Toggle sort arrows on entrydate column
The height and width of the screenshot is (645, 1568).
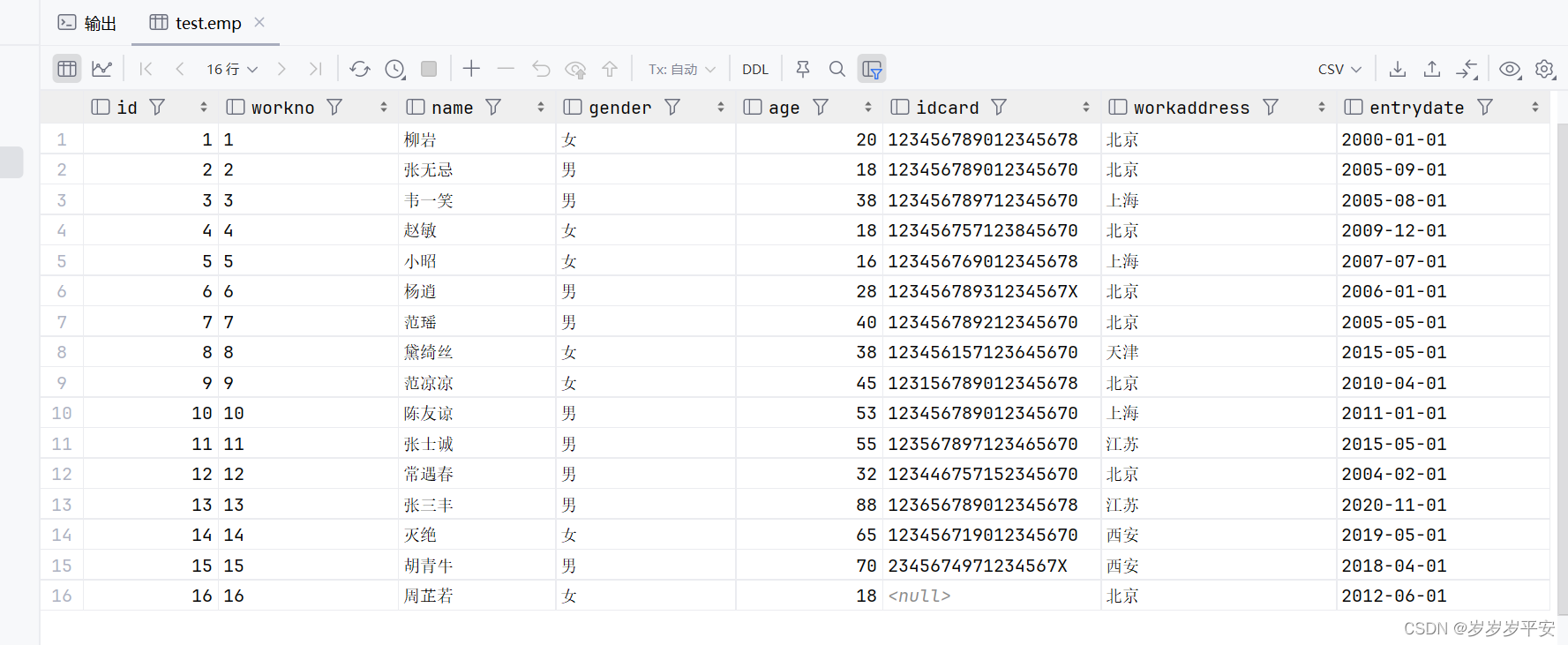(1535, 107)
